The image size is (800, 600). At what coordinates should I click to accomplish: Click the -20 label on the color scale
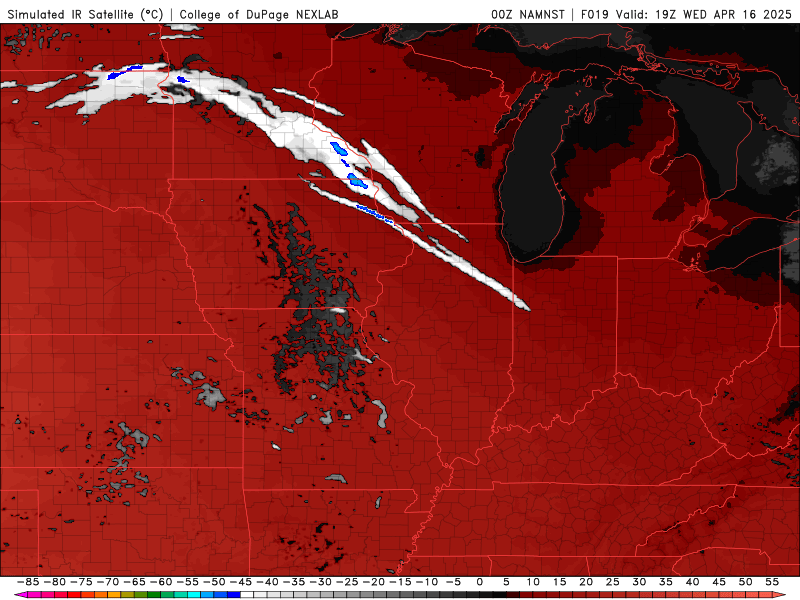click(373, 582)
